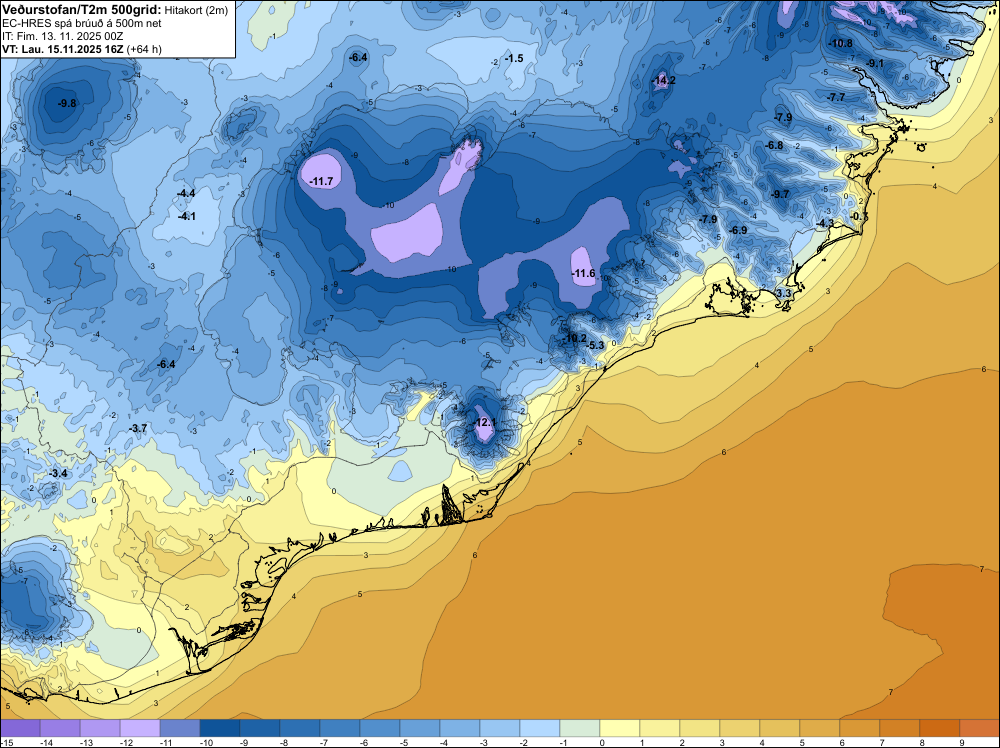This screenshot has width=1000, height=748.
Task: Click the -4.3 temperature value near the coast
Action: 825,223
